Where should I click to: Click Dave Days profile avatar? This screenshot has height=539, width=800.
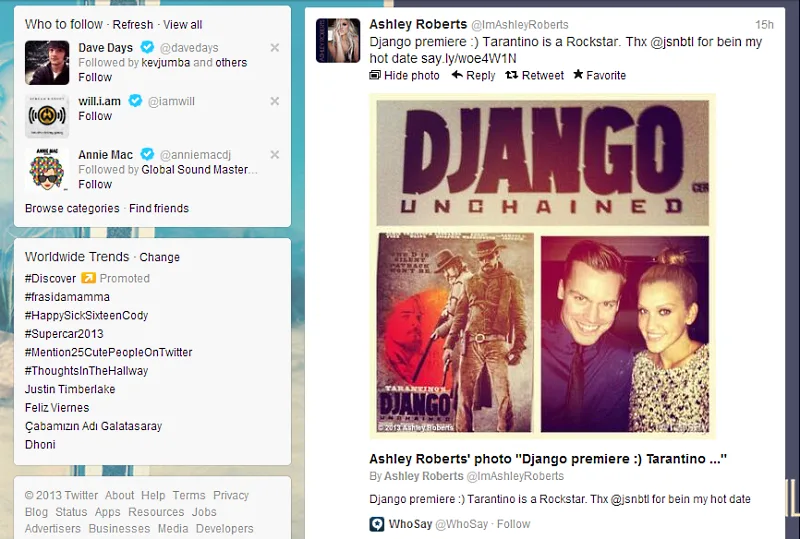(47, 62)
